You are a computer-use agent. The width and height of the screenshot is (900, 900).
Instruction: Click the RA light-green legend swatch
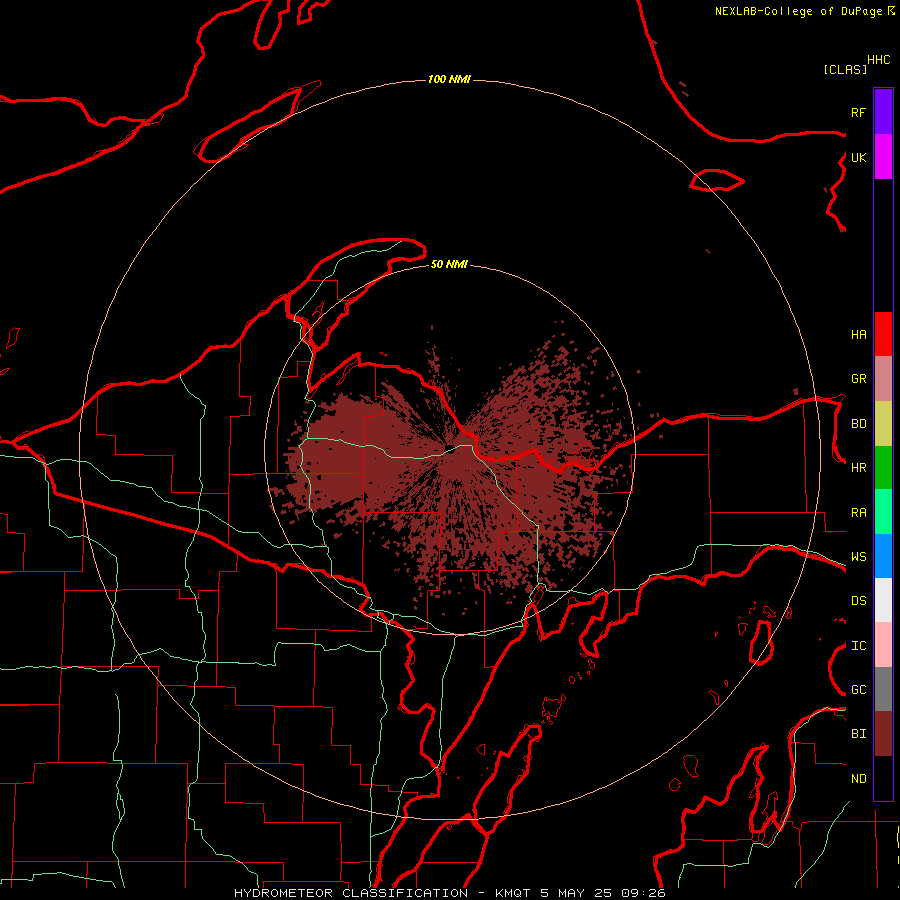tap(883, 512)
